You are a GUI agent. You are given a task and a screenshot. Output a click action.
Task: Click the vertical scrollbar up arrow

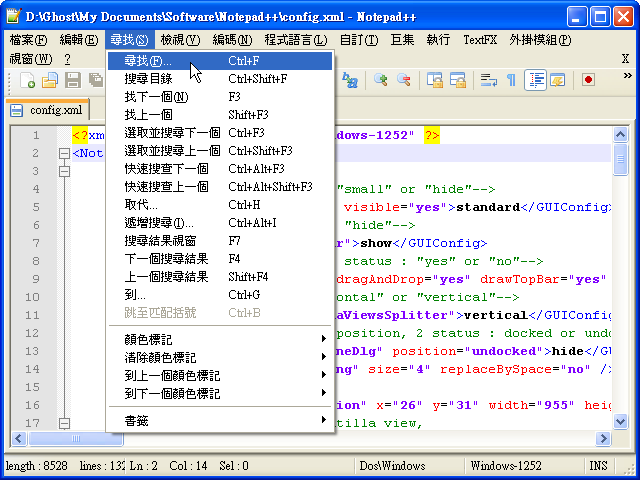coord(620,135)
